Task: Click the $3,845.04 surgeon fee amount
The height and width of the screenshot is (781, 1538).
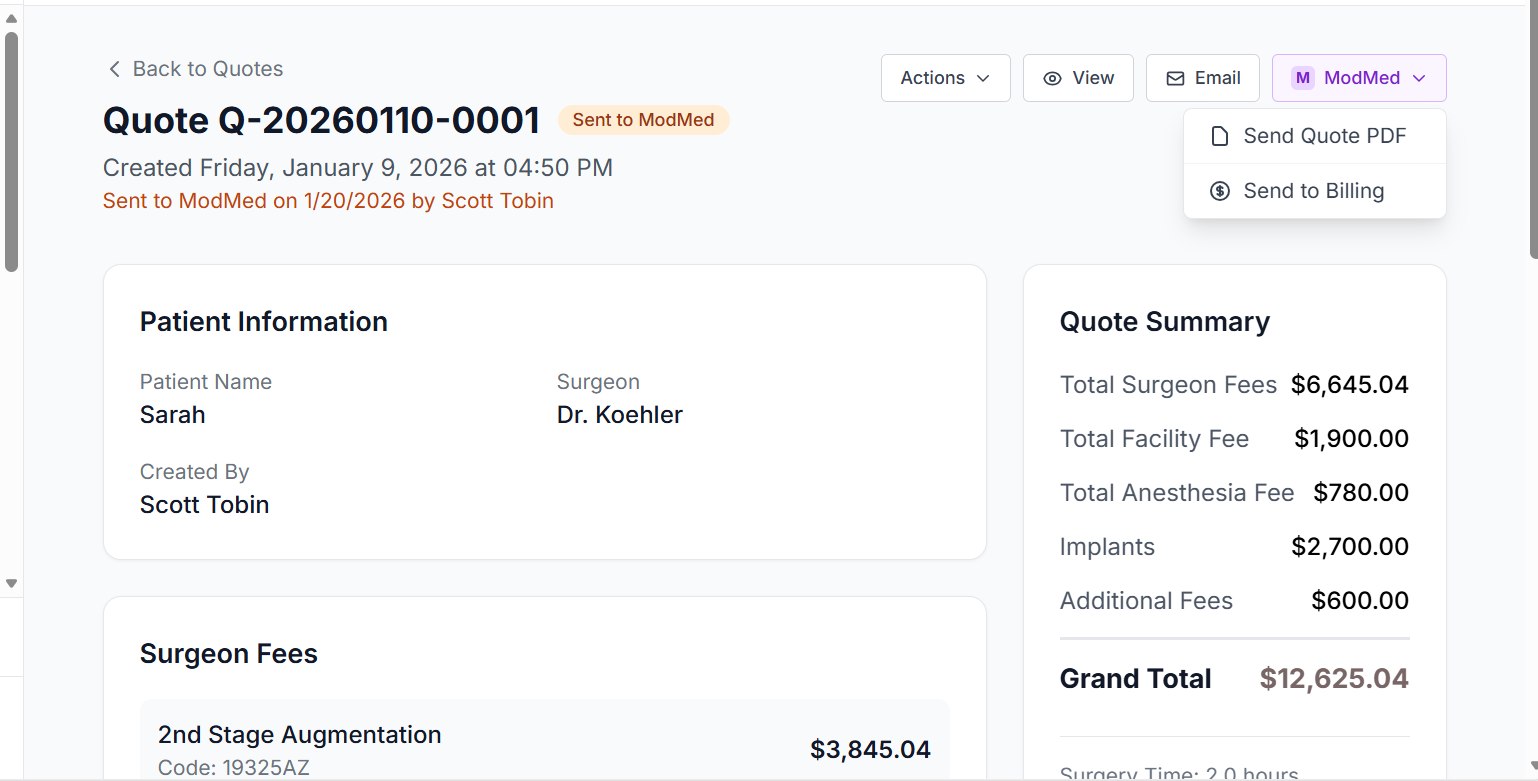Action: click(x=870, y=750)
